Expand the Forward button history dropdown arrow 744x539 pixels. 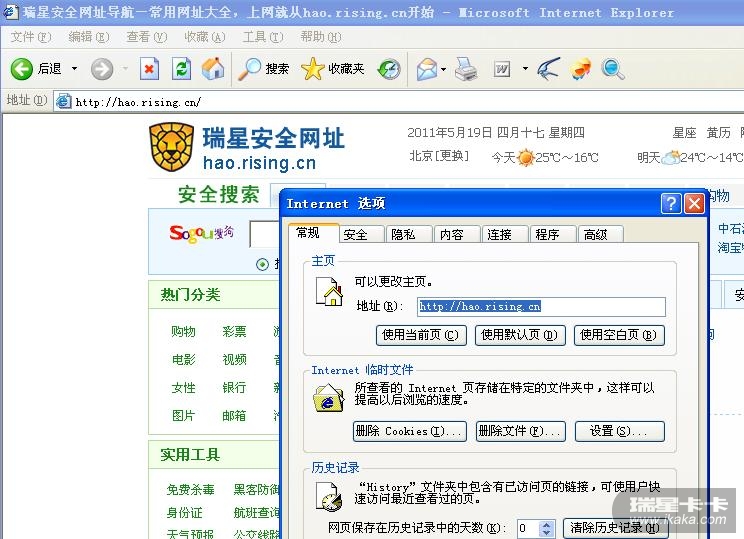click(x=125, y=69)
